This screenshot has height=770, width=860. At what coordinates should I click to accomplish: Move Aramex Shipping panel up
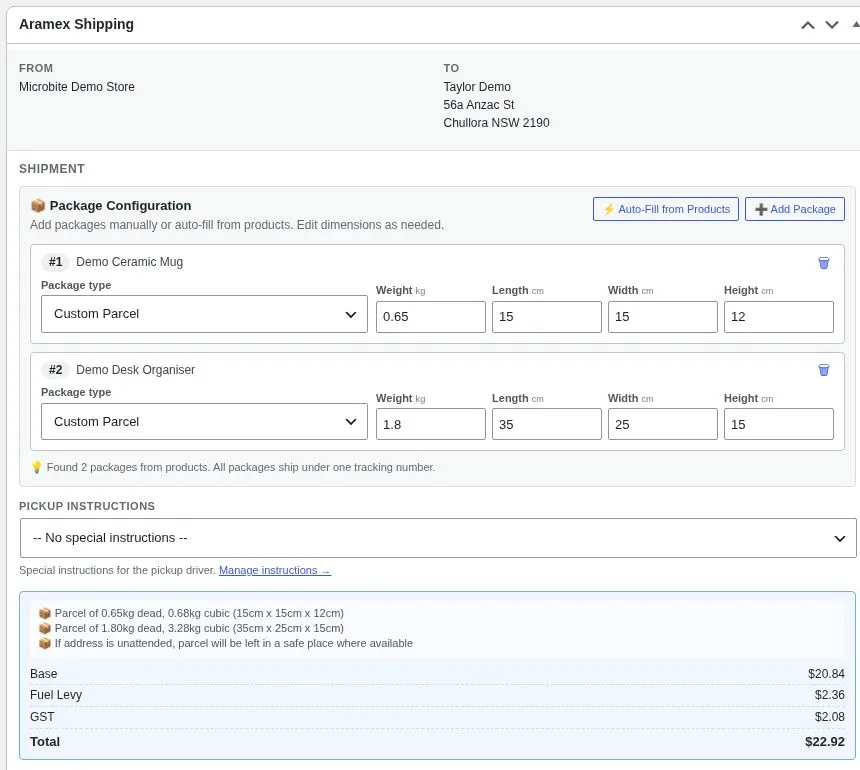(x=807, y=25)
